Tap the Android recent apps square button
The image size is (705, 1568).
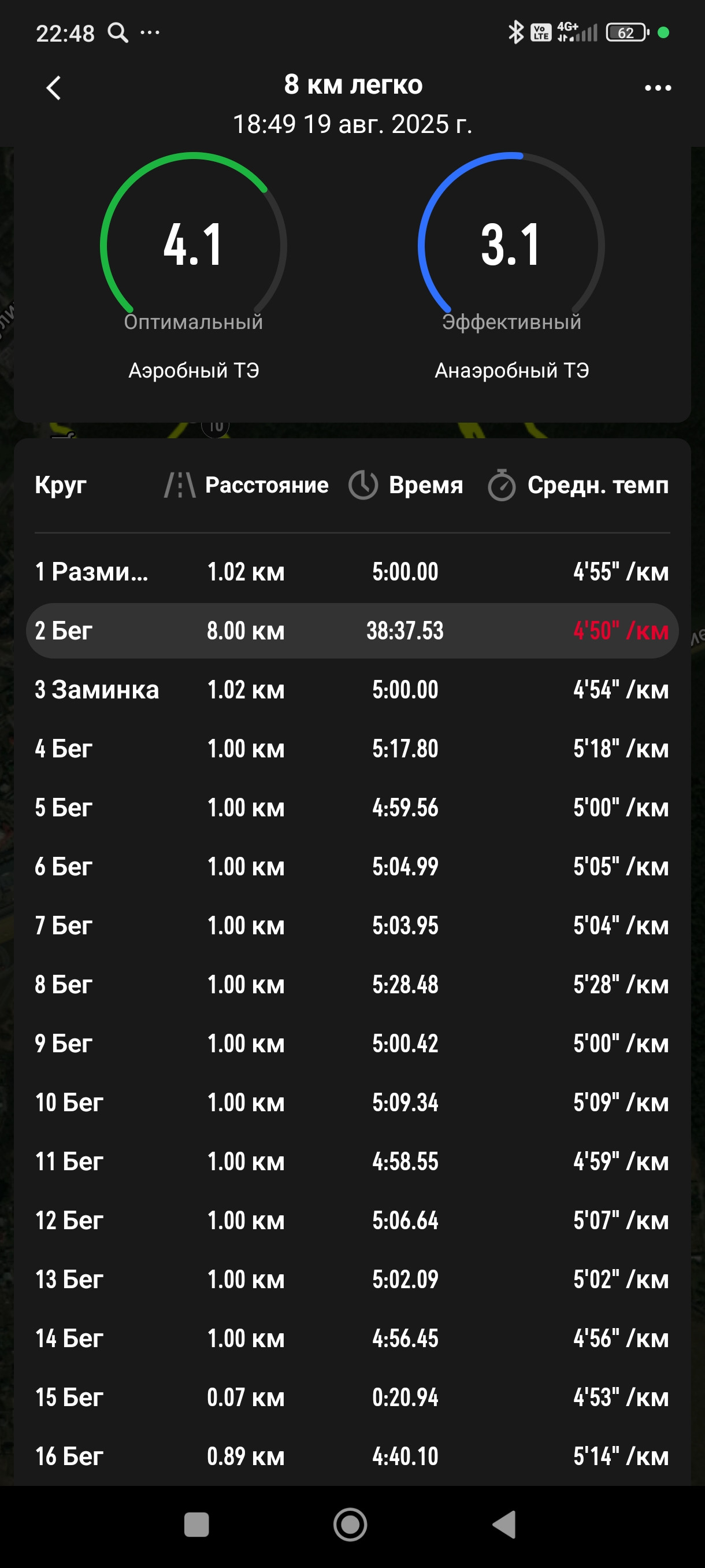click(196, 1525)
